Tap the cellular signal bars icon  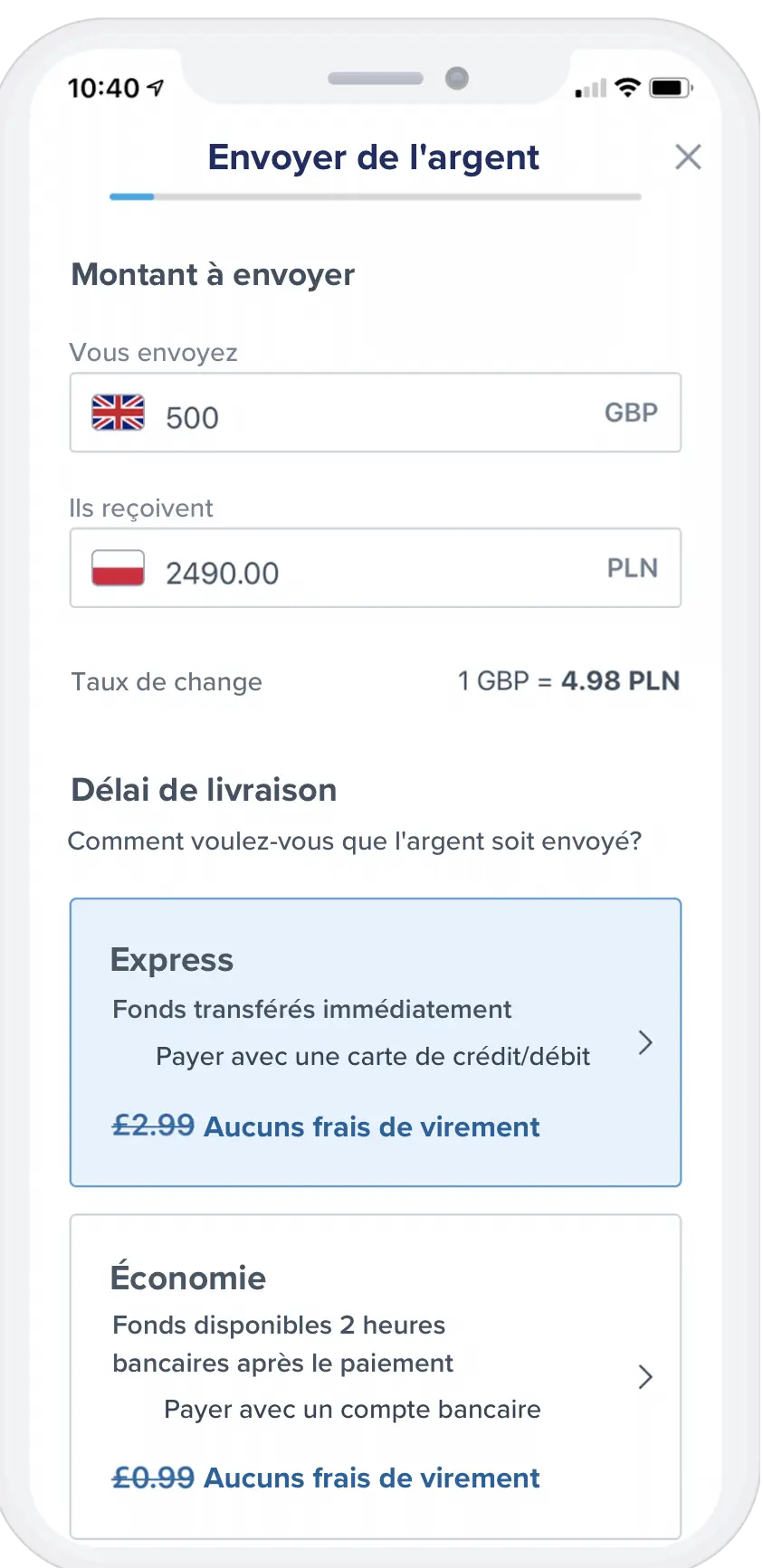[x=591, y=89]
